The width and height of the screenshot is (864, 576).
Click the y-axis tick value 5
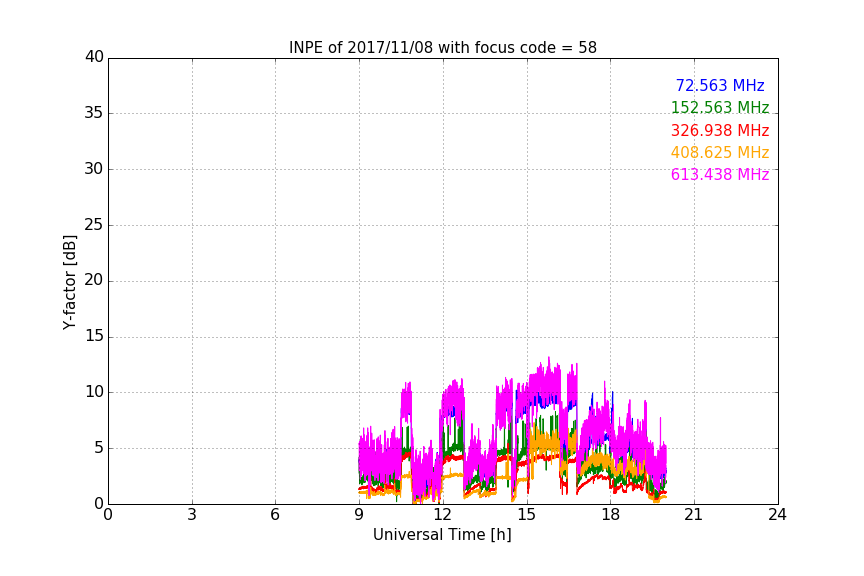click(99, 448)
